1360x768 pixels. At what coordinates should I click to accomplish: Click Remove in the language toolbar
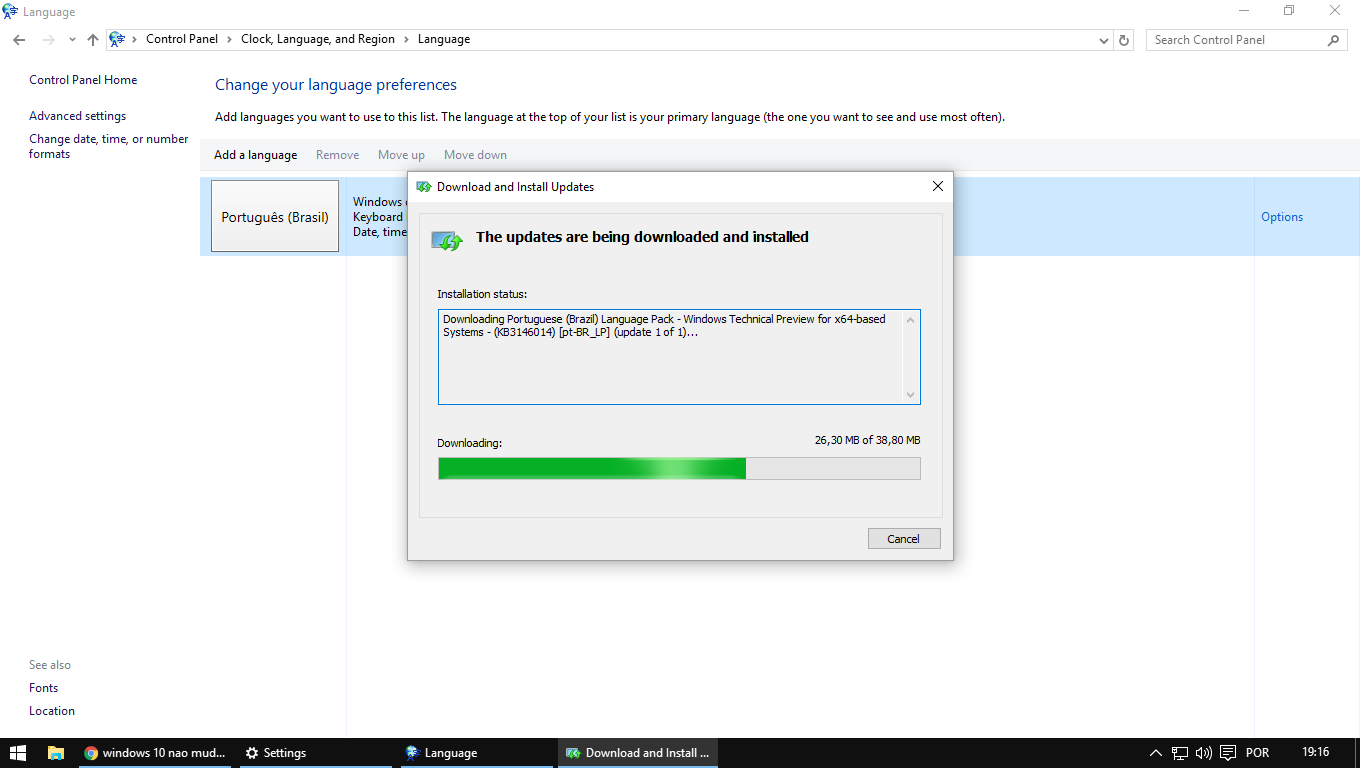pyautogui.click(x=337, y=155)
